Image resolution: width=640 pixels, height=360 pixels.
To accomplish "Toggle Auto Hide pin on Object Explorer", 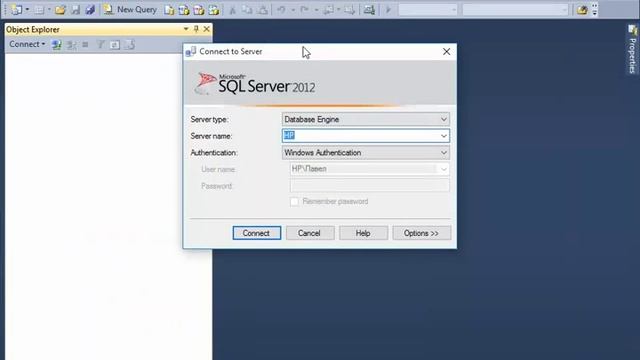I will 196,29.
